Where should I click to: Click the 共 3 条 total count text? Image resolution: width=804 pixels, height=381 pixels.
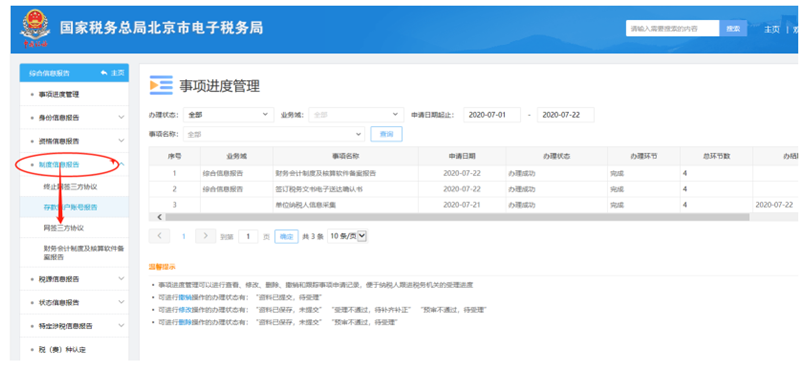[x=313, y=236]
